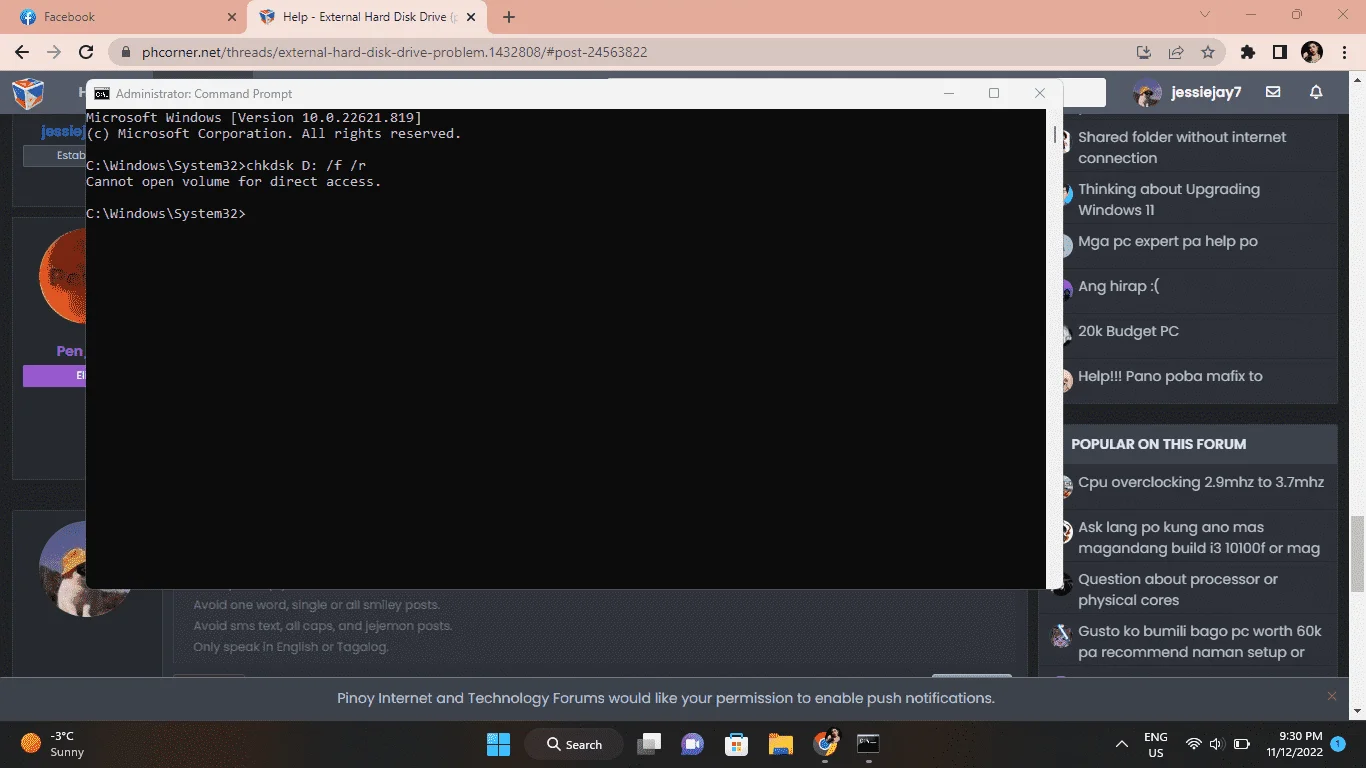Open 'Question about processor or physical cores' thread

coord(1178,589)
